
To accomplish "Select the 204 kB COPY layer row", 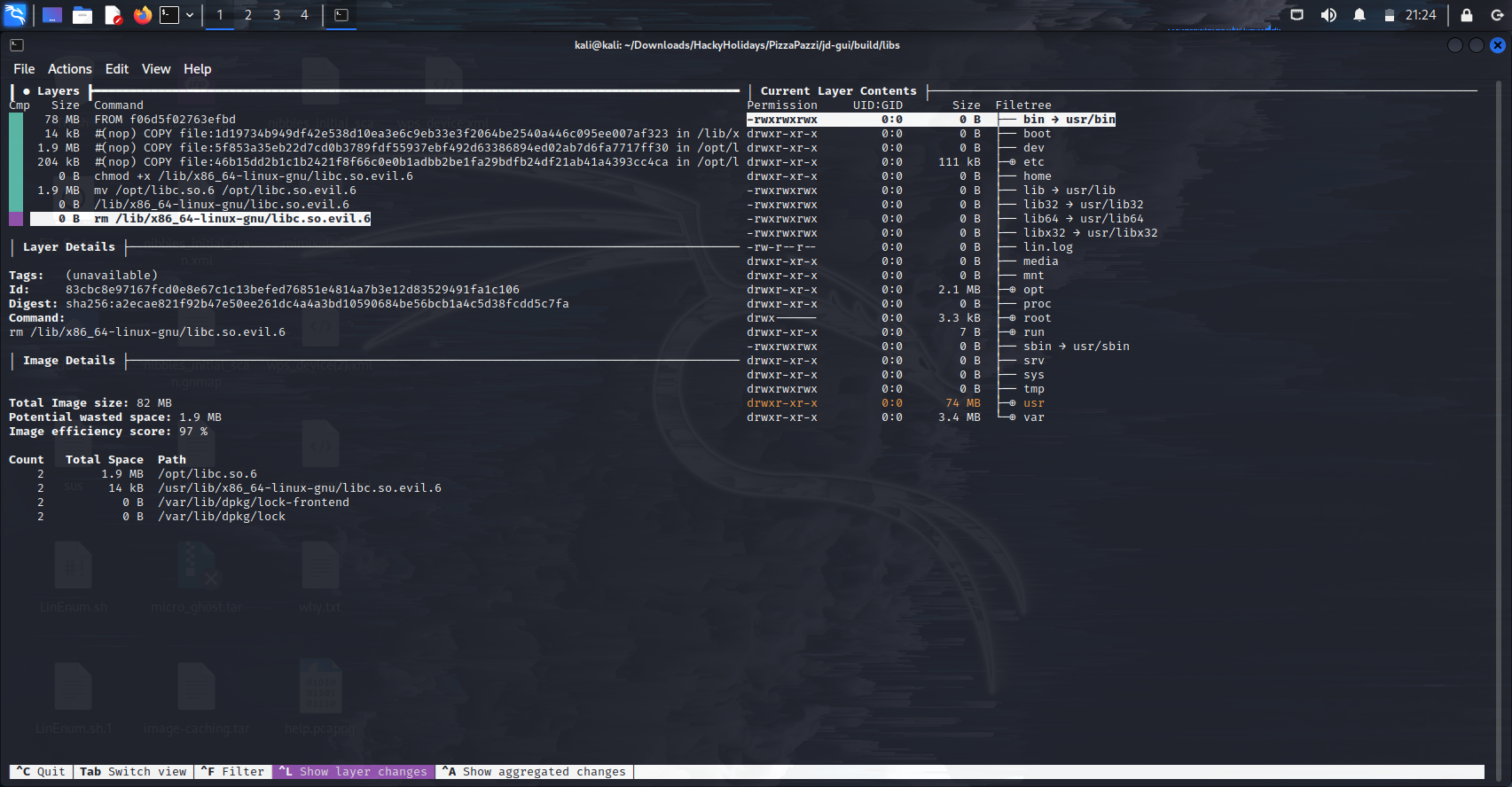I will click(385, 162).
